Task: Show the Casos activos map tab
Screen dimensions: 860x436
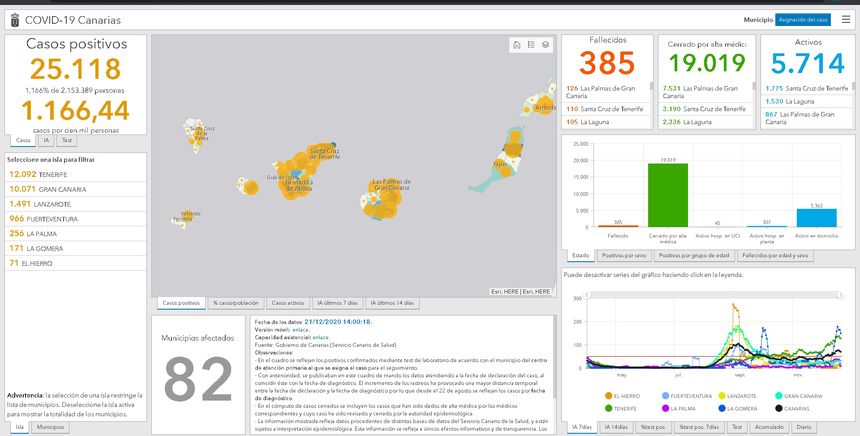Action: point(288,302)
